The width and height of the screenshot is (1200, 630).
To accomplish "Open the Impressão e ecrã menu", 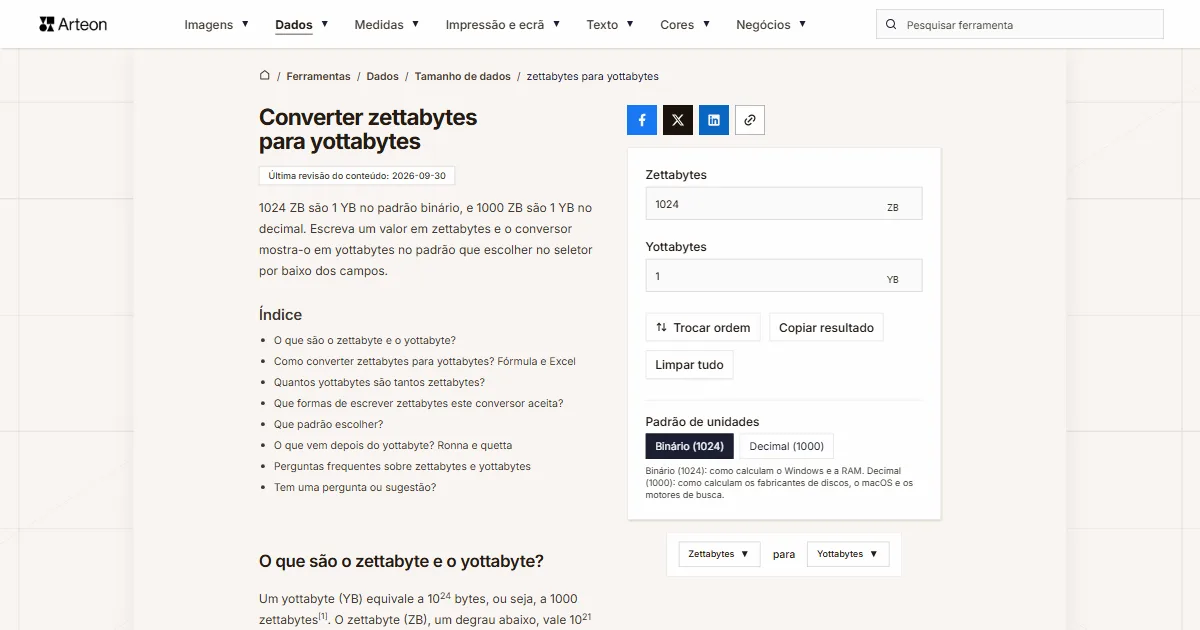I will [503, 25].
